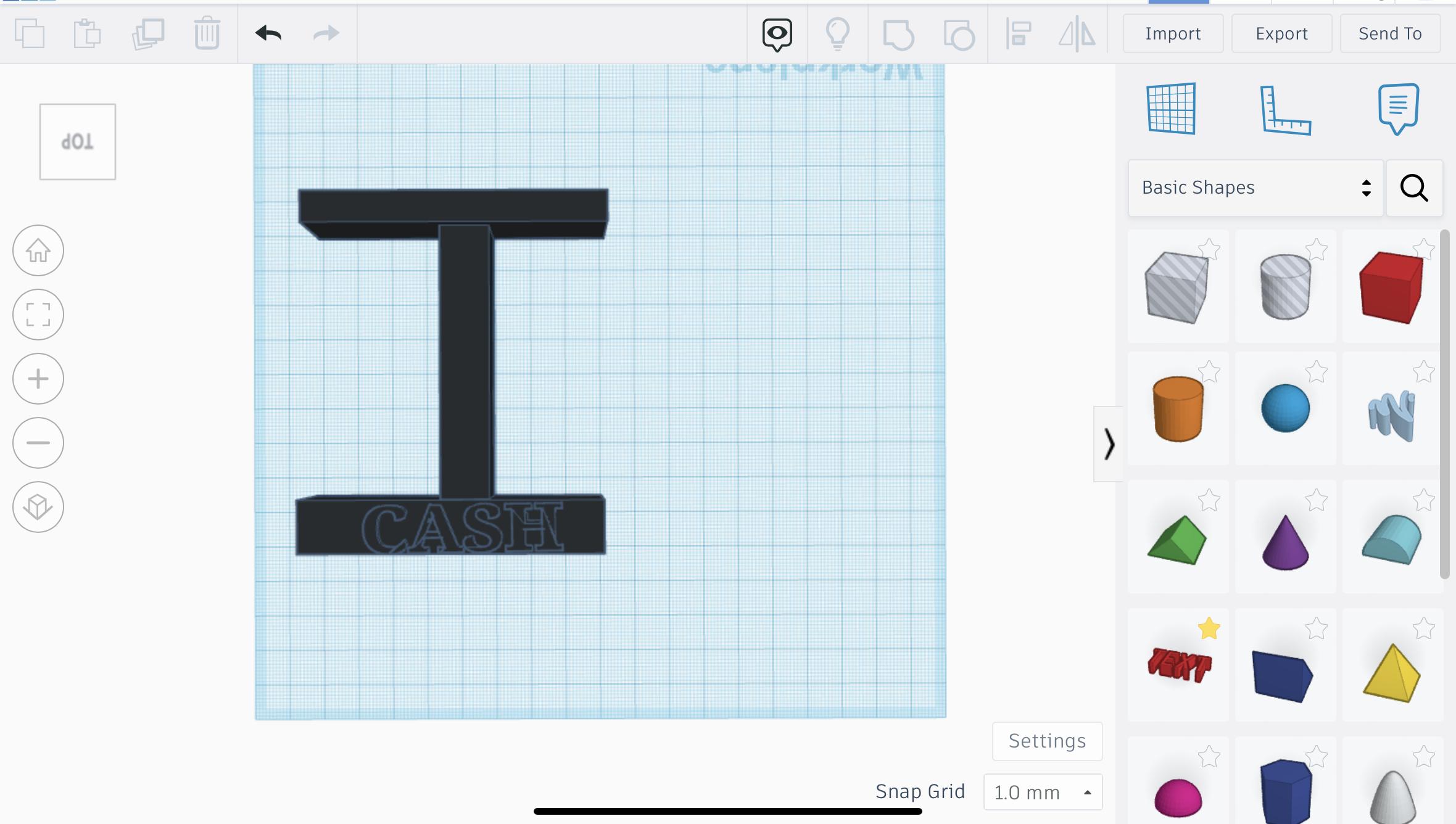Favorite the striped Cylinder hole star
This screenshot has width=1456, height=824.
pos(1317,249)
